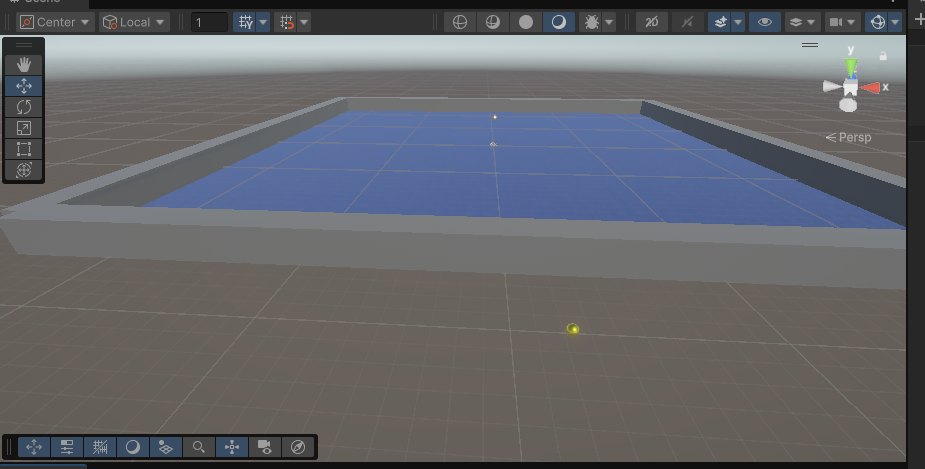Open the overlay menu icon near the gizmo
The image size is (925, 469).
click(810, 45)
